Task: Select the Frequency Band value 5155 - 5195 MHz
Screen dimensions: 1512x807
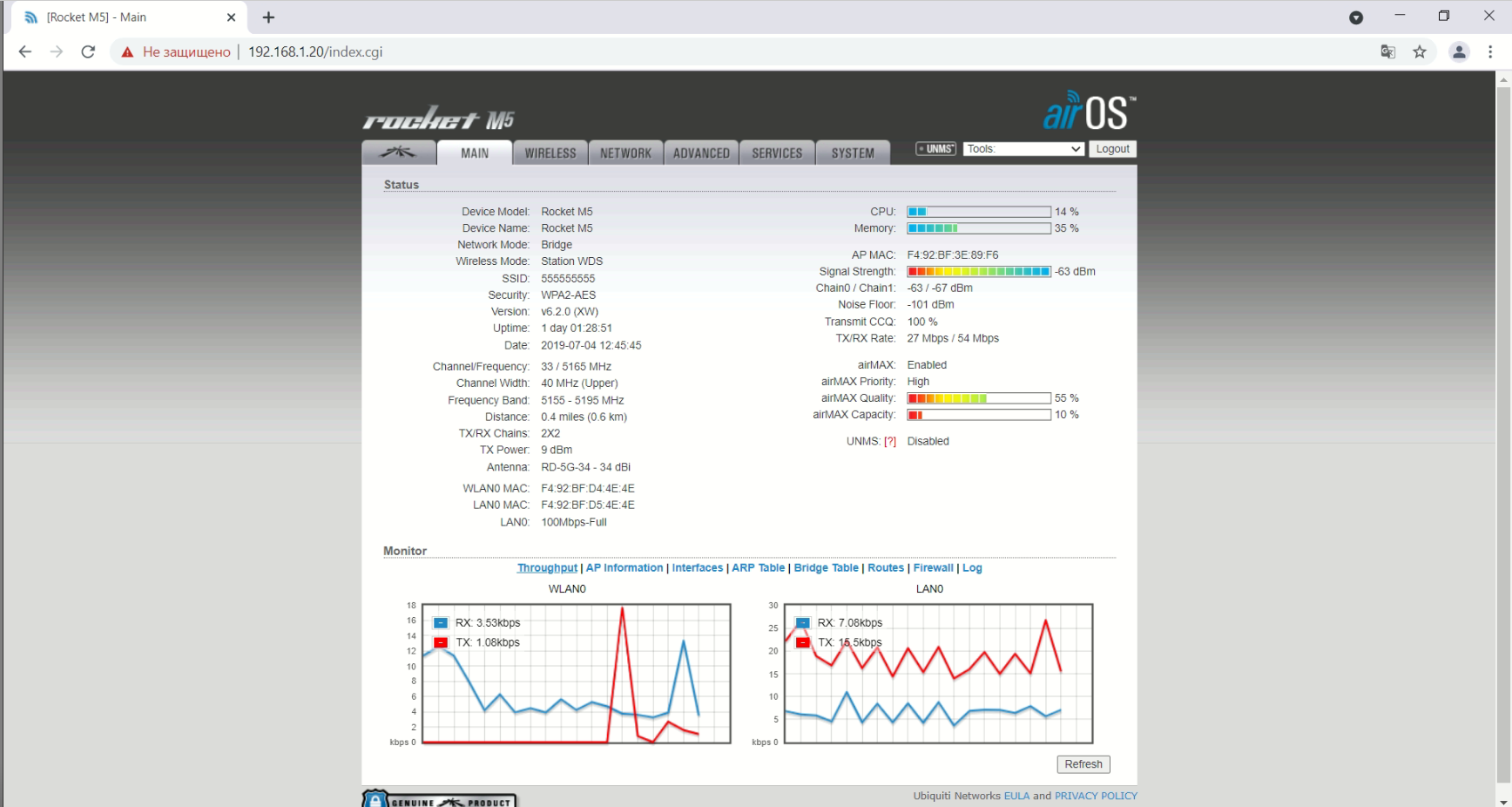Action: click(x=583, y=401)
